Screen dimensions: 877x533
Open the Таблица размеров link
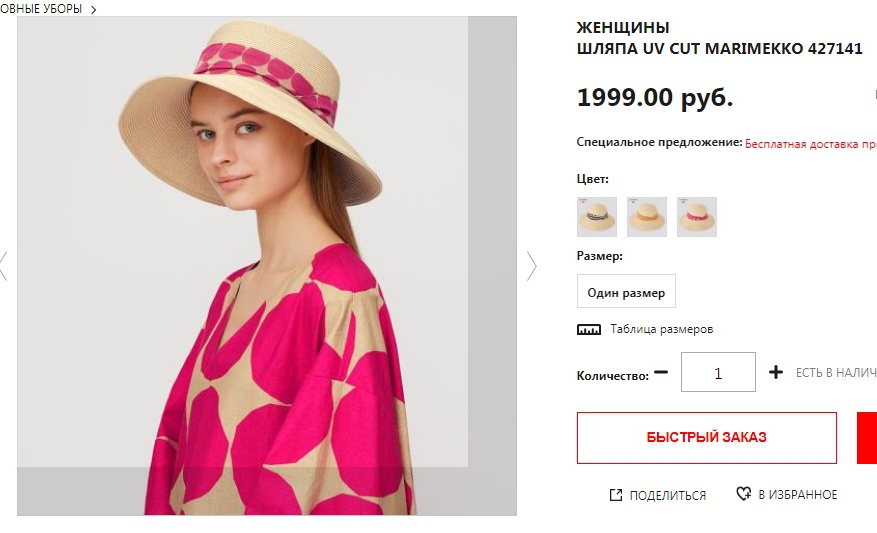pos(661,329)
